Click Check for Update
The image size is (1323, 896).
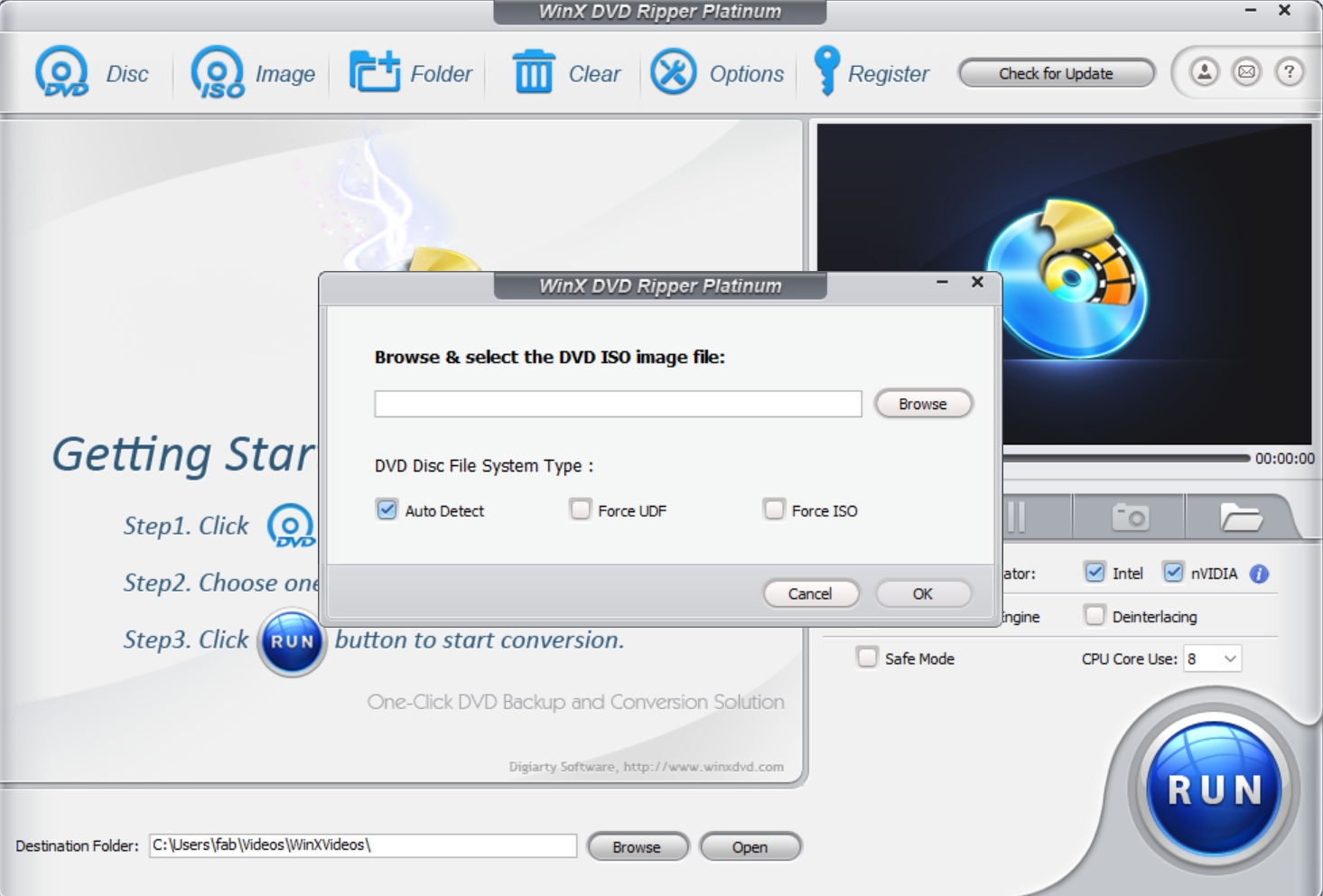click(x=1056, y=73)
